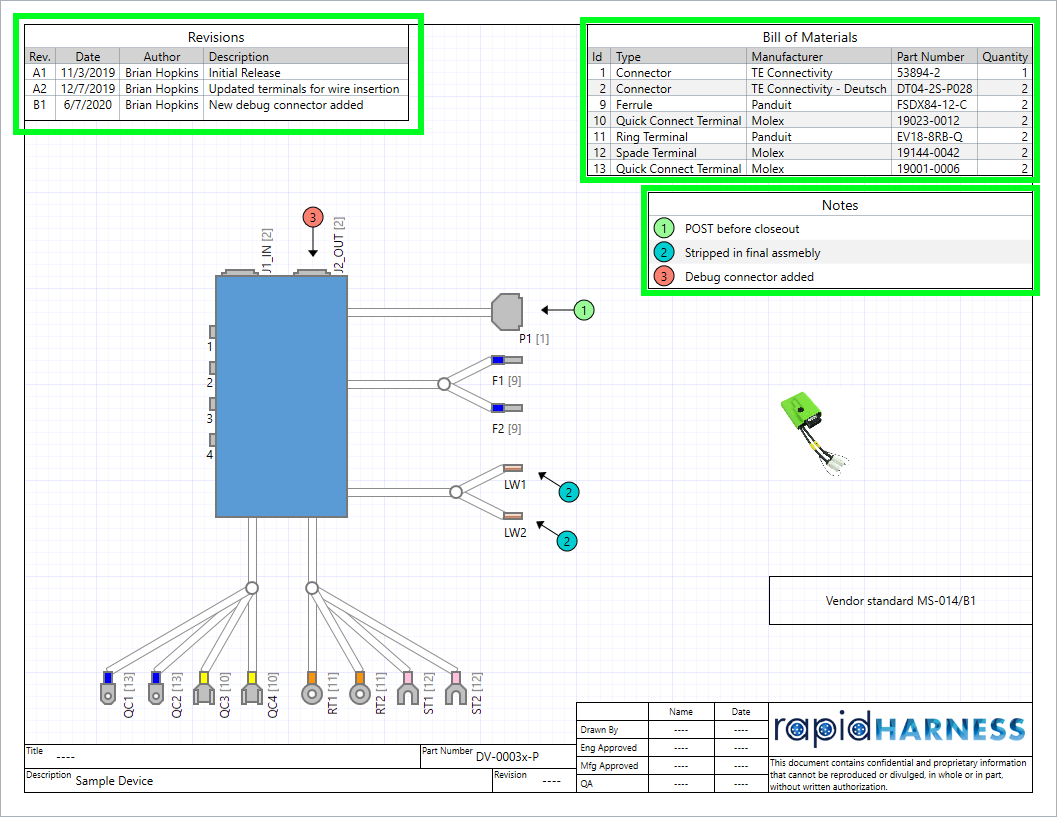Click the RT2 ring terminal symbol
The width and height of the screenshot is (1057, 817).
coord(359,688)
